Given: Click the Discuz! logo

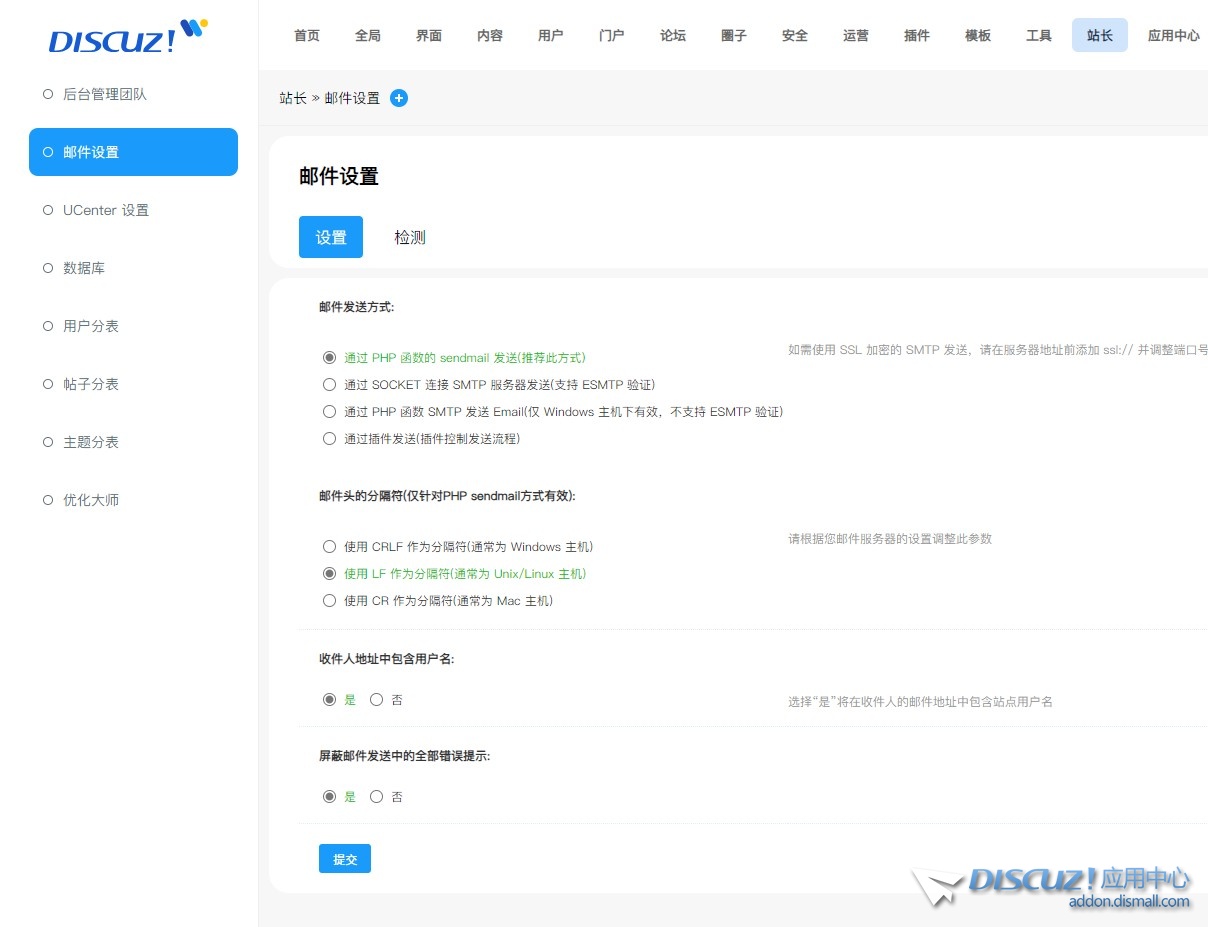Looking at the screenshot, I should pyautogui.click(x=127, y=37).
